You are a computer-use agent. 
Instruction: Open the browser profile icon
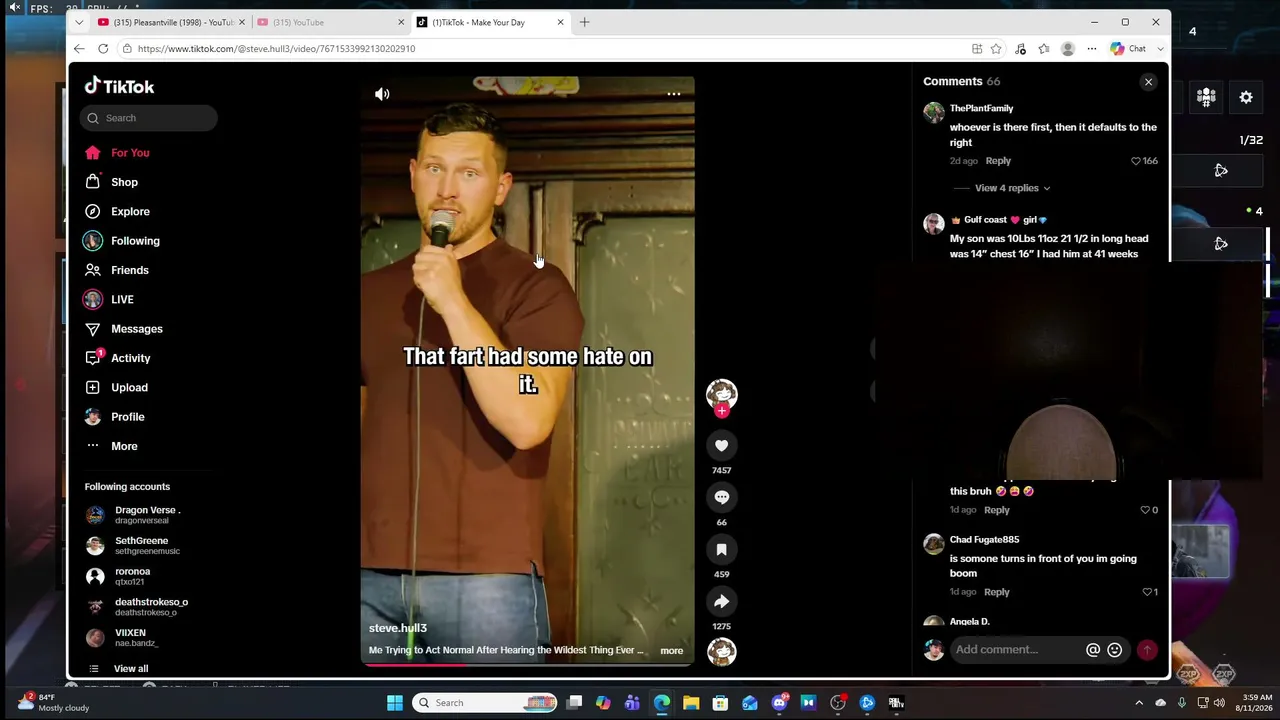pyautogui.click(x=1068, y=48)
